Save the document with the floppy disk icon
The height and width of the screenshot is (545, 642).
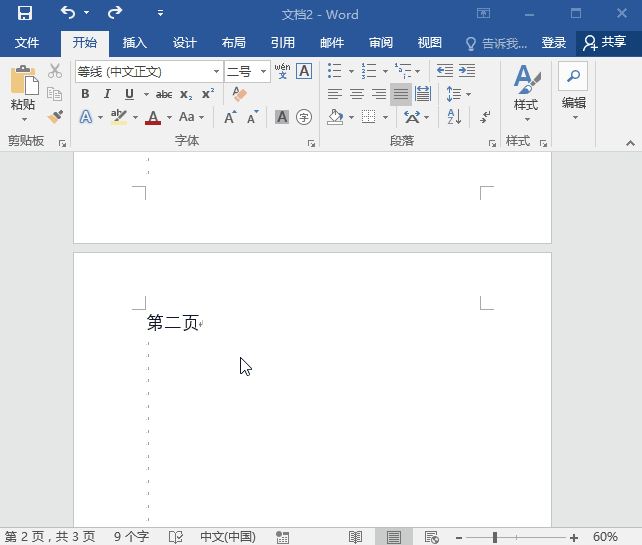pos(24,13)
